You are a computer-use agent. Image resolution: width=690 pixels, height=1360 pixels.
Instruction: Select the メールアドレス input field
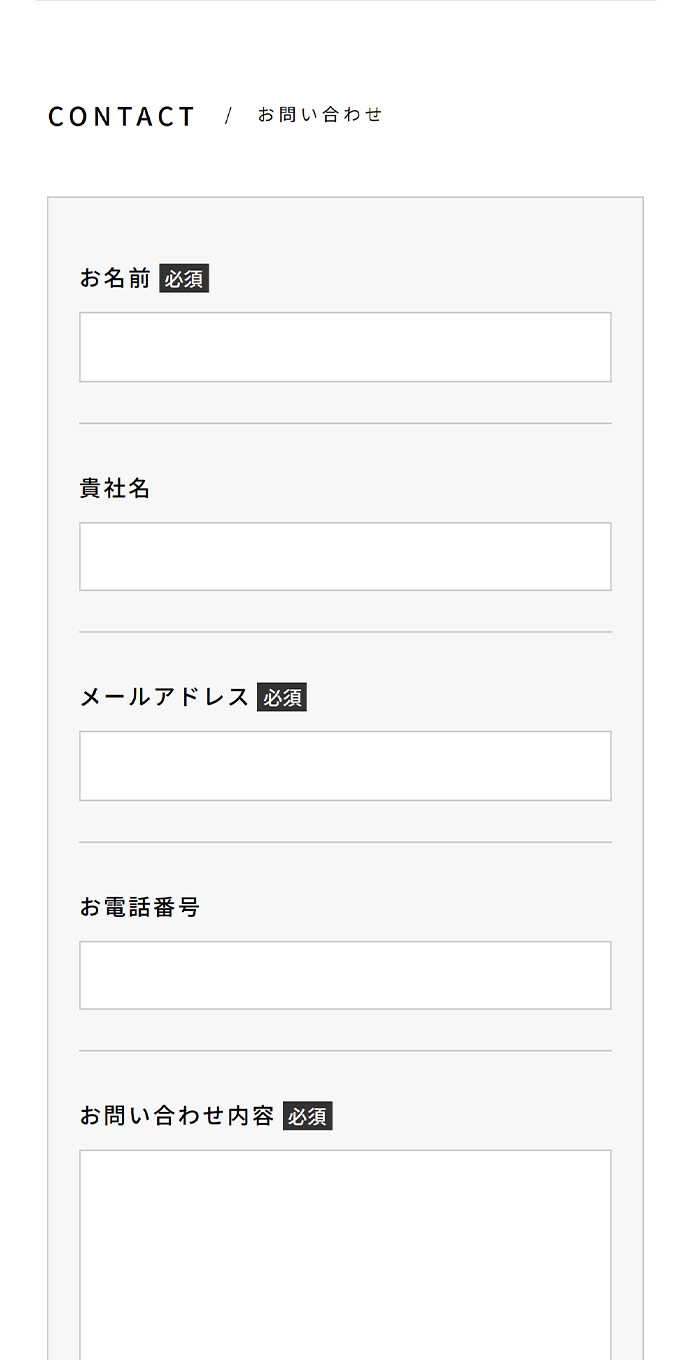[x=345, y=766]
